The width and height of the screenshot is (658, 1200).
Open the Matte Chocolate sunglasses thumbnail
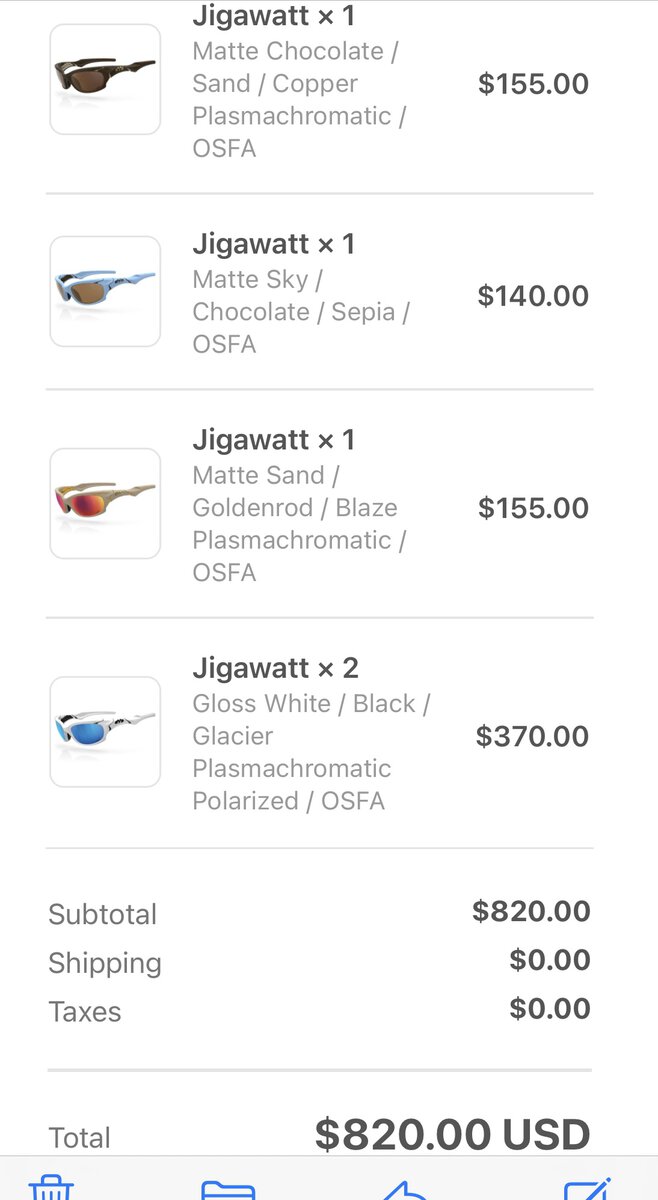(105, 79)
